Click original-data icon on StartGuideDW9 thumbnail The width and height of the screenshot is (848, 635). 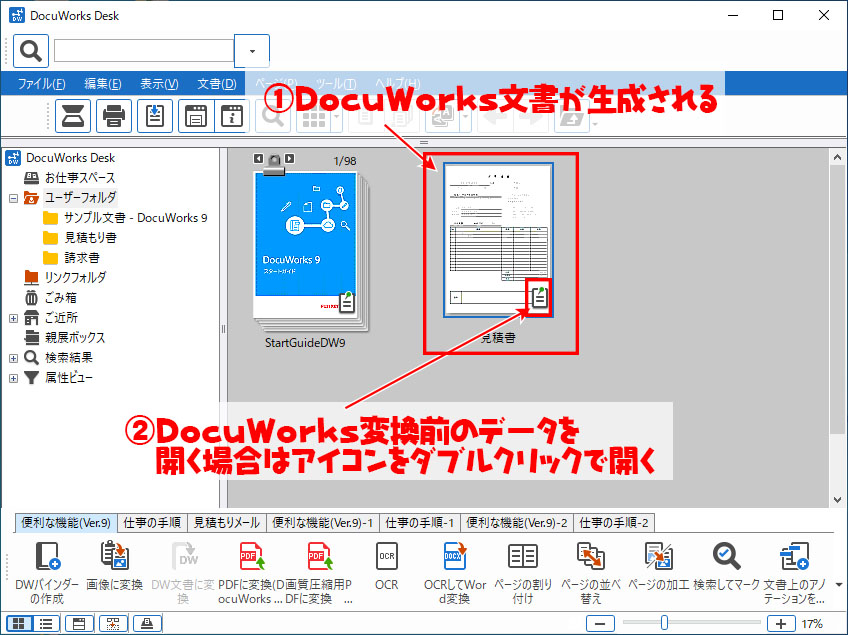coord(347,302)
